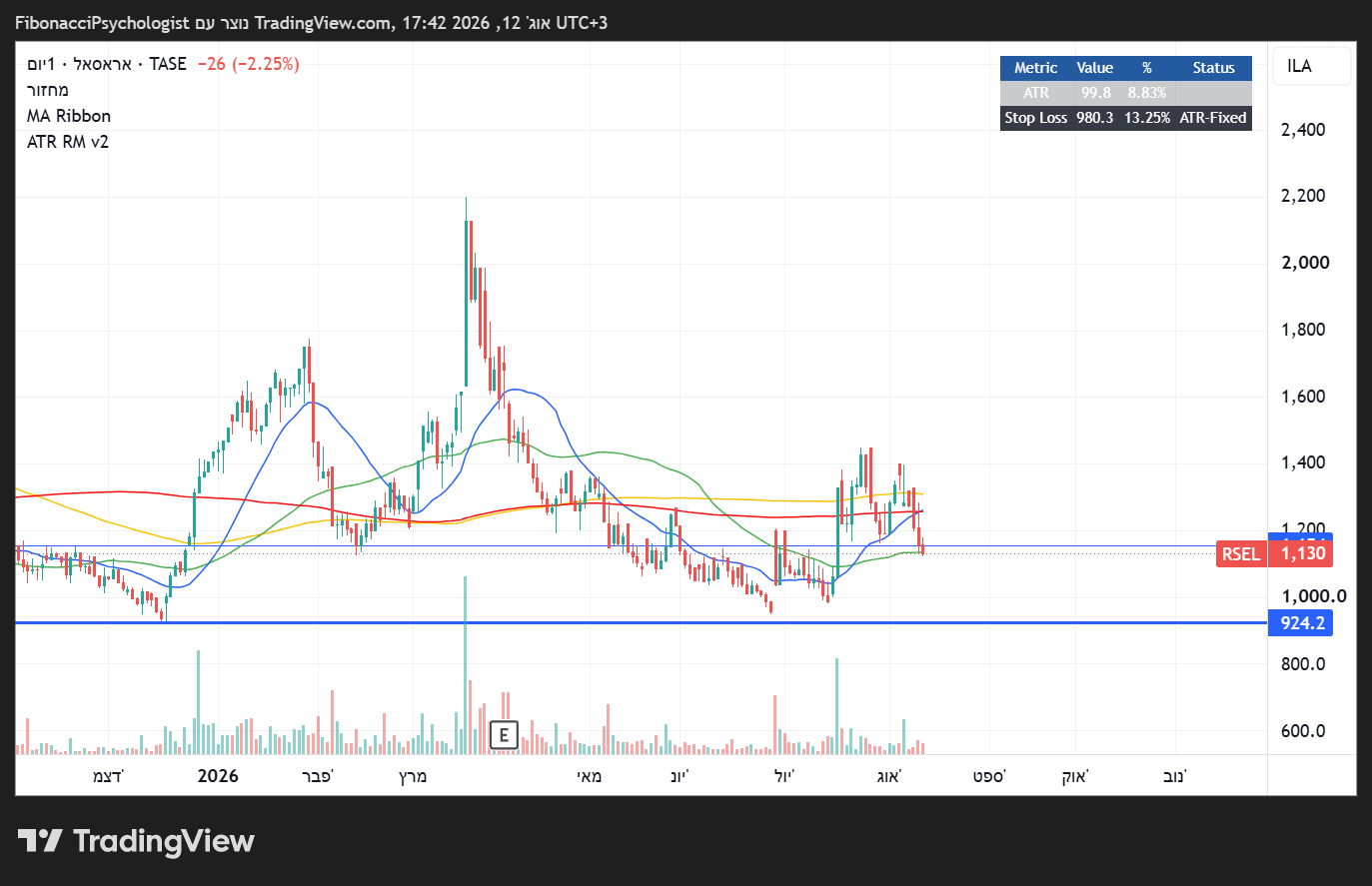Click the יול' label on time axis

pyautogui.click(x=785, y=777)
